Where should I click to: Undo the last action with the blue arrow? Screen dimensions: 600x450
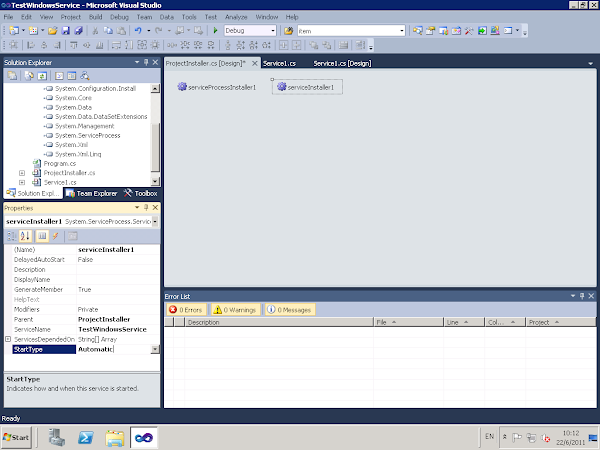(x=138, y=31)
